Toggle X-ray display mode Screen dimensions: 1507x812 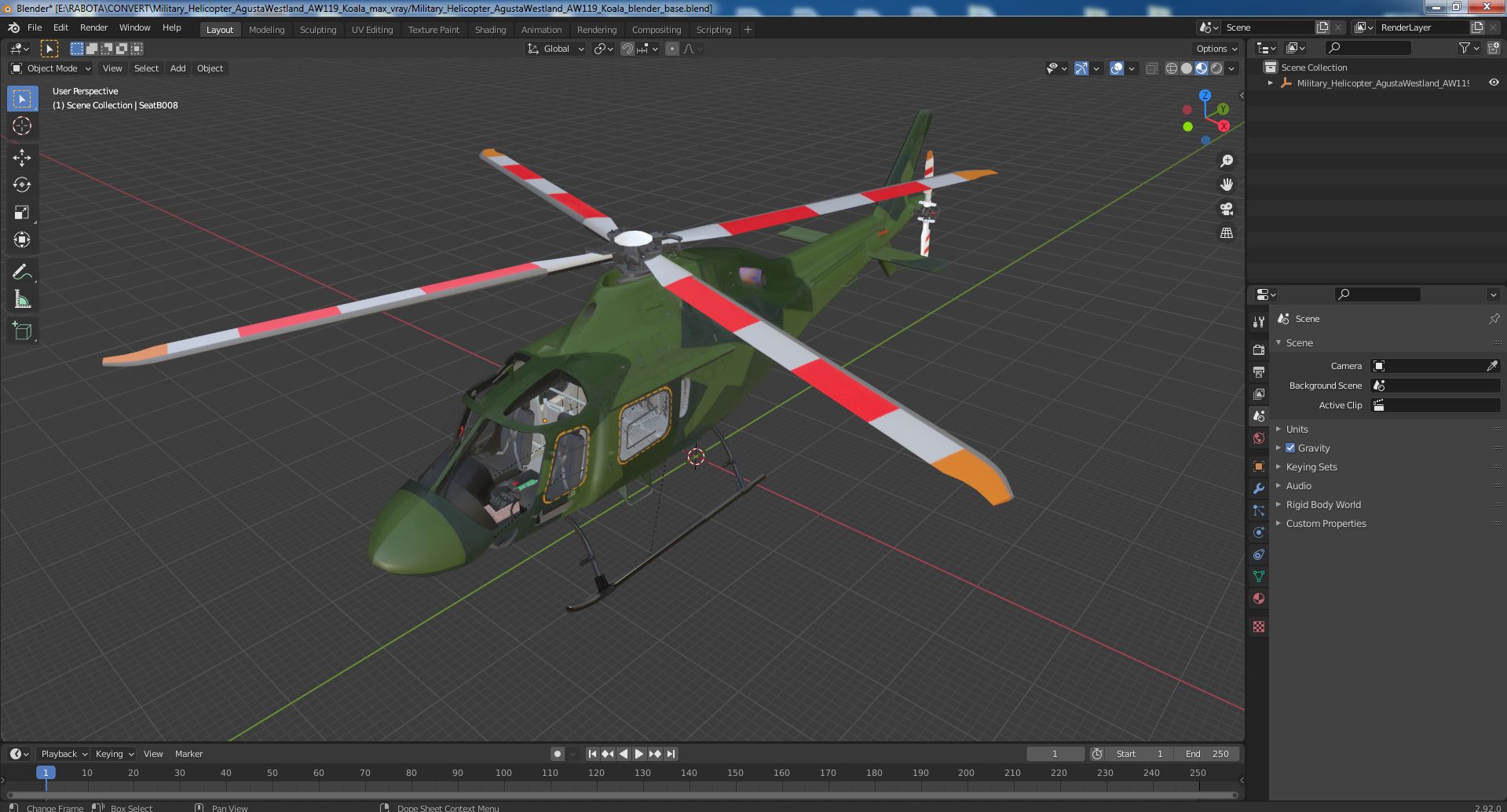point(1151,68)
